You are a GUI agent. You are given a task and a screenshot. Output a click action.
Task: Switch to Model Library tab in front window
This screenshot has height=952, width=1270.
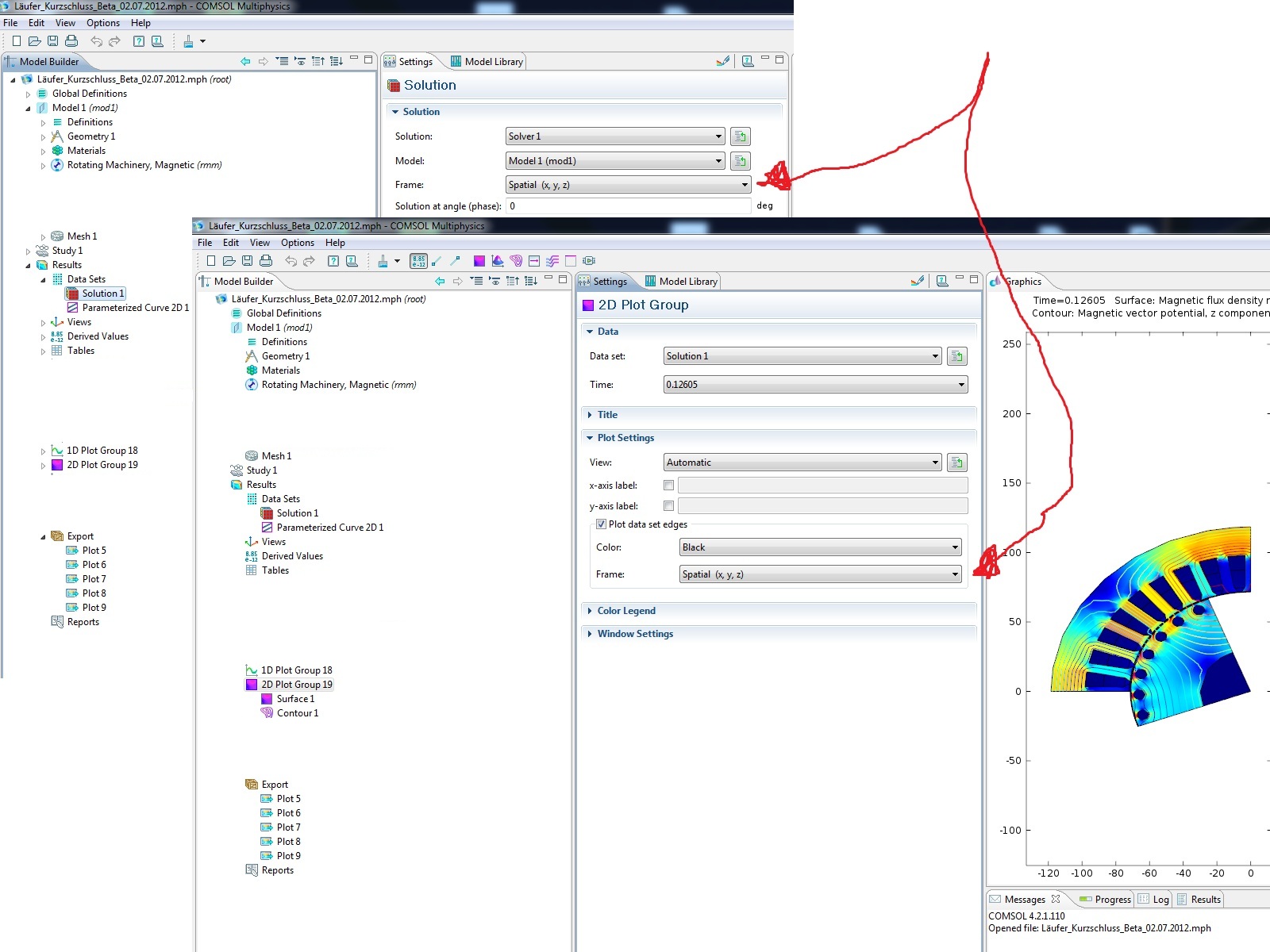pos(681,282)
